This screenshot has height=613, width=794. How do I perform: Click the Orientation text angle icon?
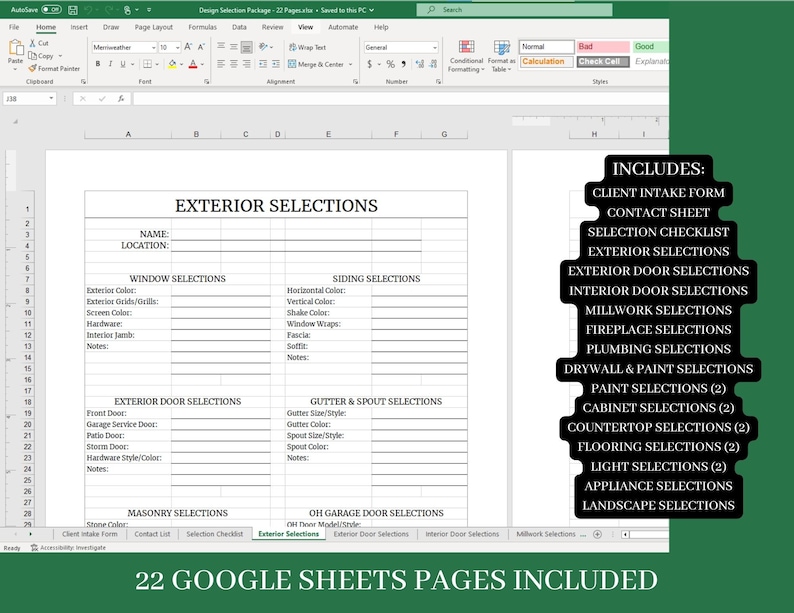tap(263, 47)
